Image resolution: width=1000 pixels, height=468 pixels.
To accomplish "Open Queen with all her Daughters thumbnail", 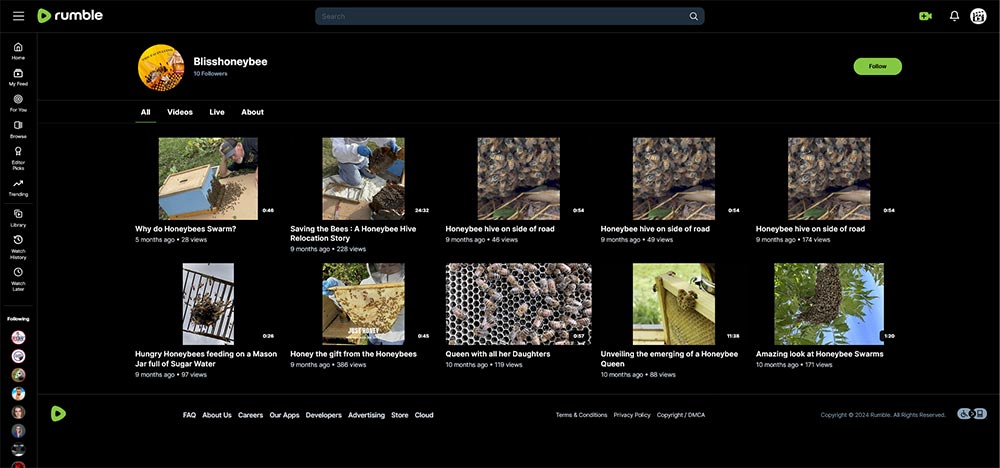I will (x=518, y=304).
